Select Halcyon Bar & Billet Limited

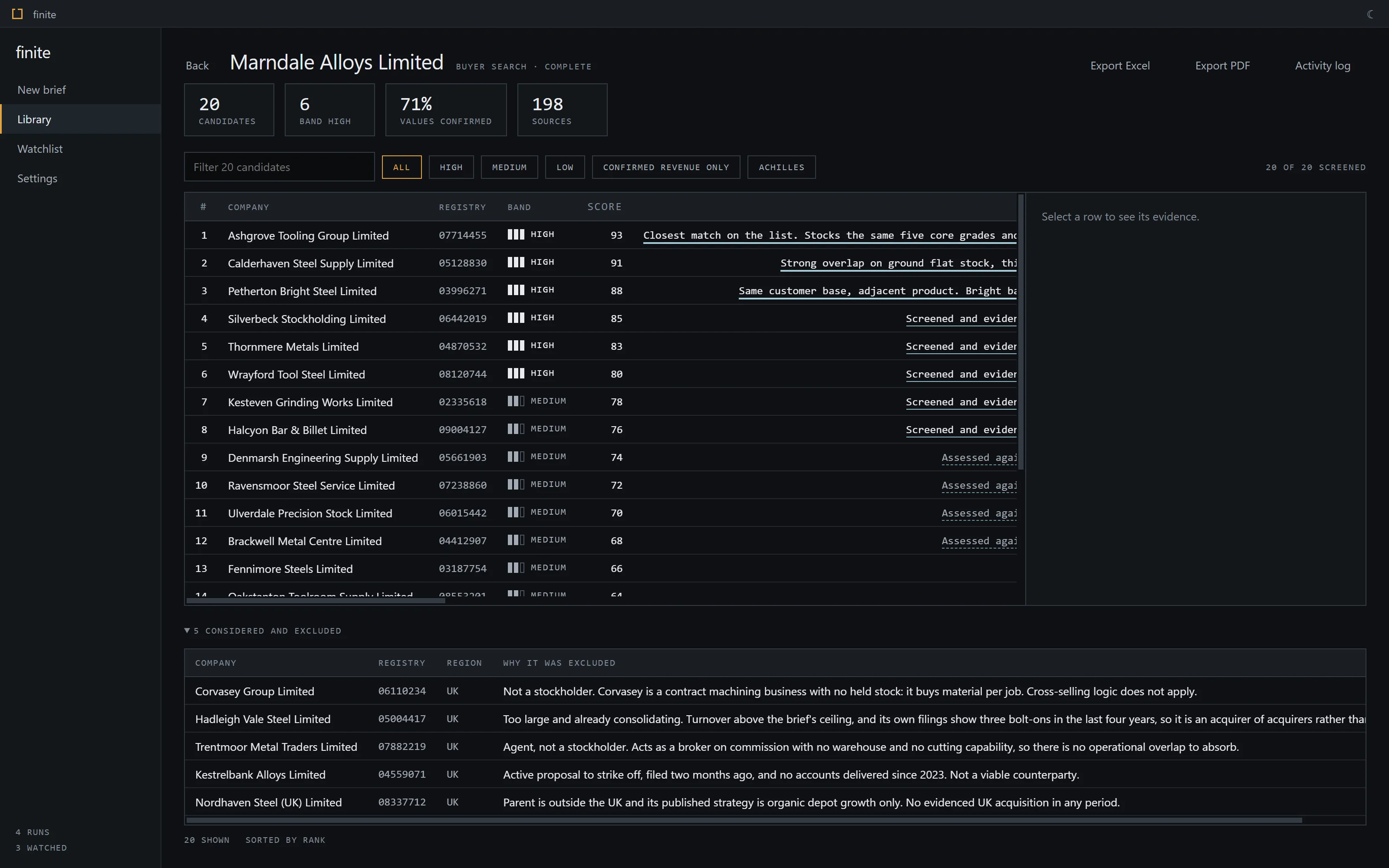[600, 429]
